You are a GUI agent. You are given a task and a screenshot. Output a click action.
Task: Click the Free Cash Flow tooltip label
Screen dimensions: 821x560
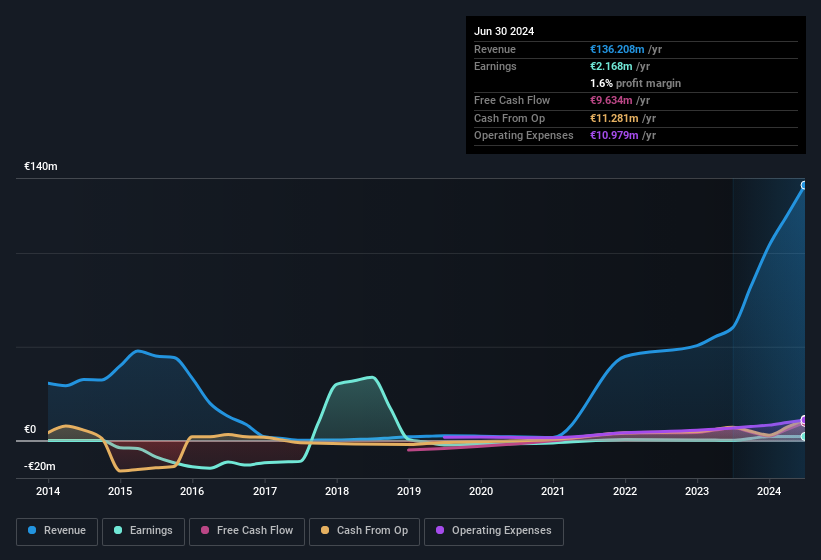pyautogui.click(x=512, y=100)
